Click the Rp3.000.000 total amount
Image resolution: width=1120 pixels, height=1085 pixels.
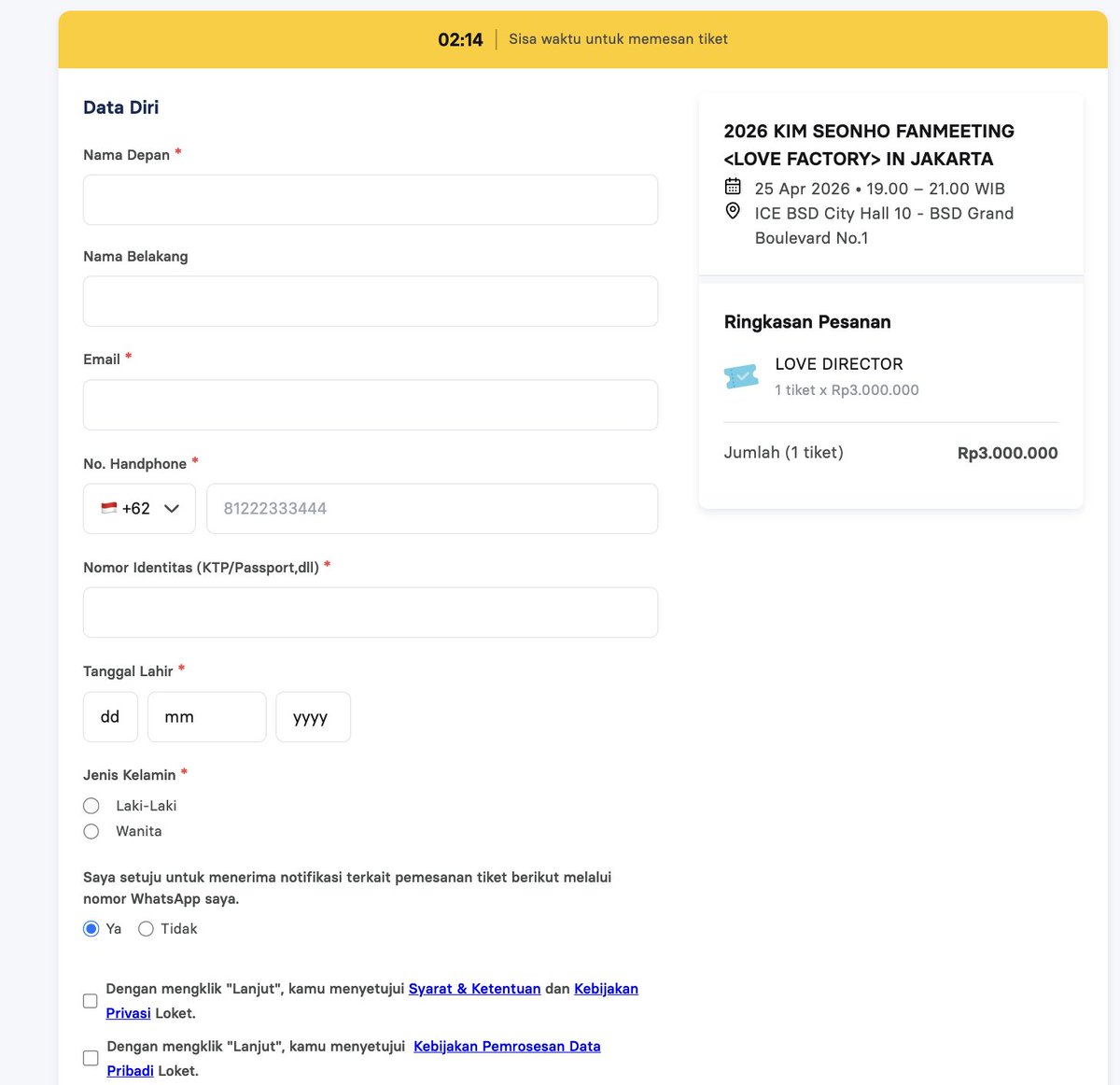(x=1008, y=453)
